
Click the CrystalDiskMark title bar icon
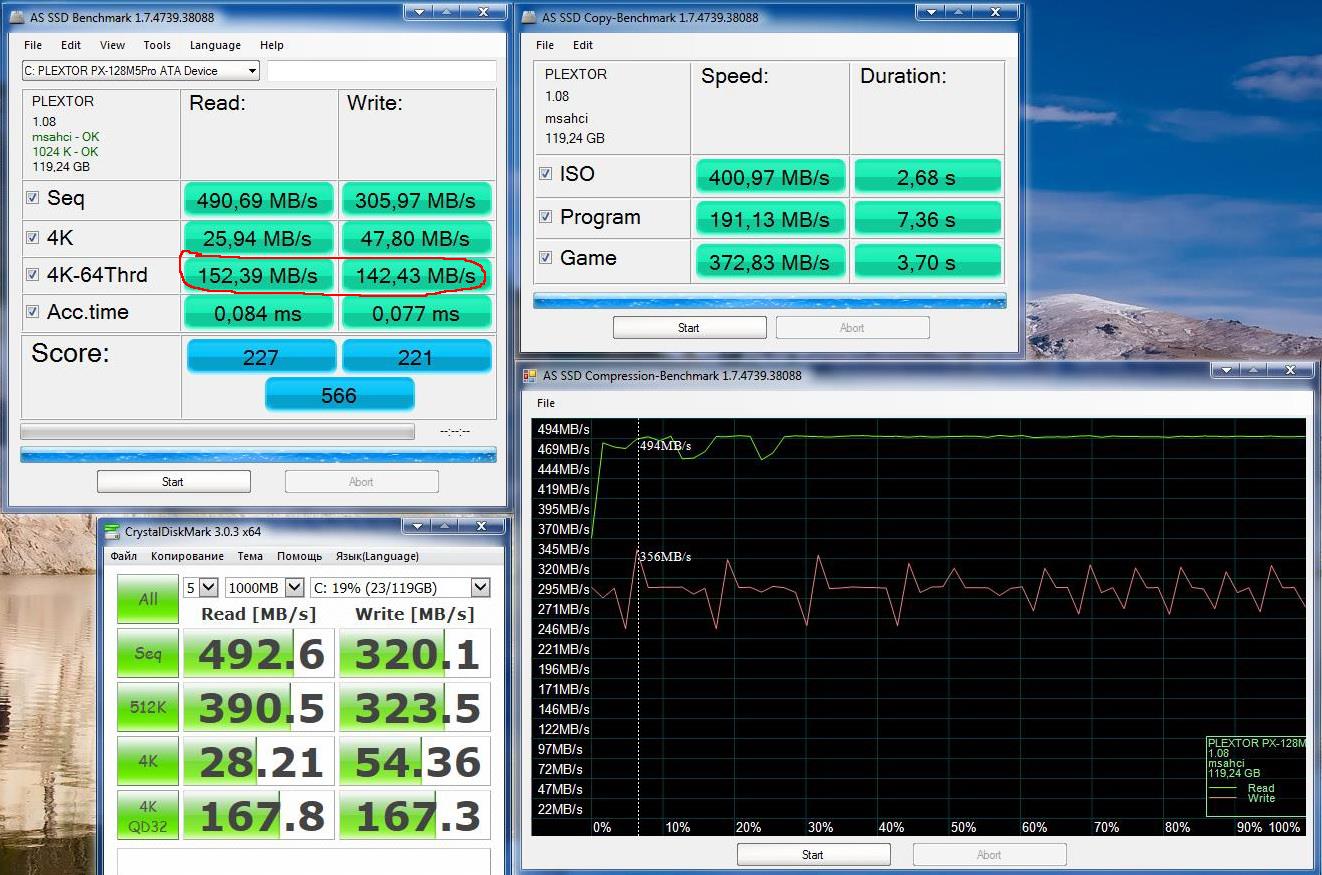112,532
